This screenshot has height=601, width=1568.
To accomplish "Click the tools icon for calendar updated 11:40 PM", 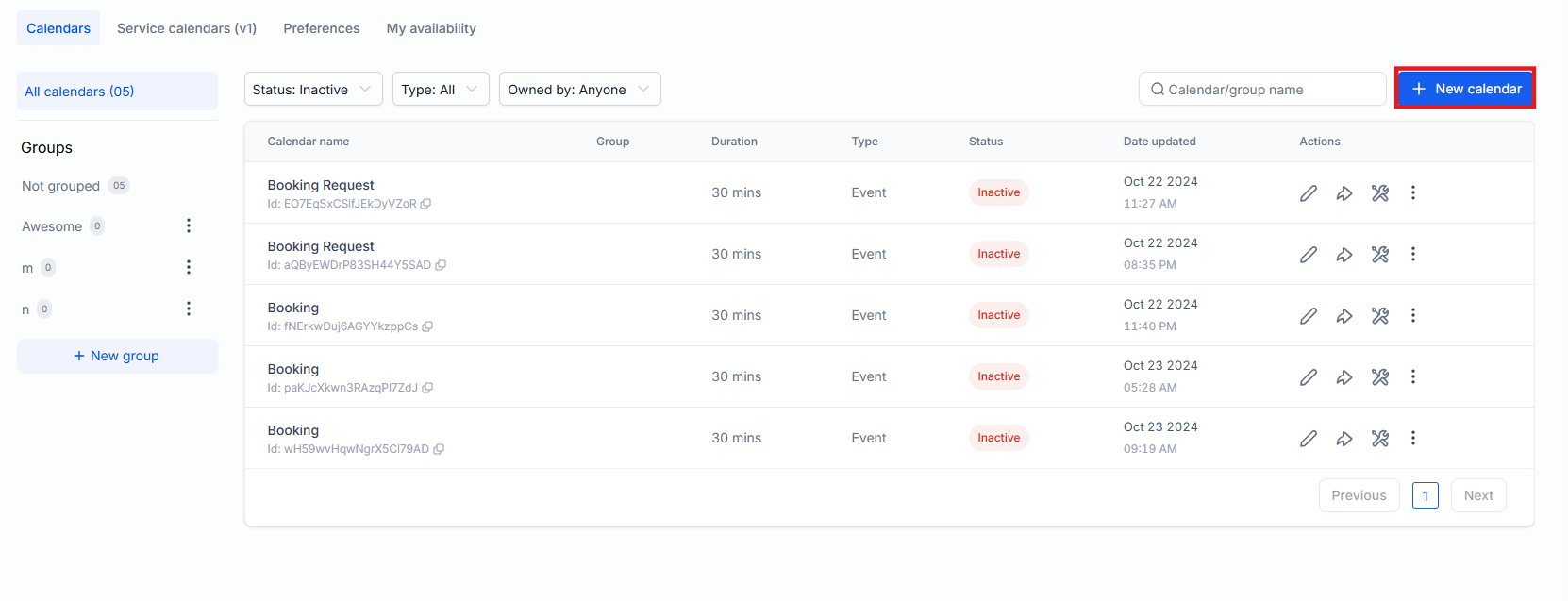I will point(1379,316).
